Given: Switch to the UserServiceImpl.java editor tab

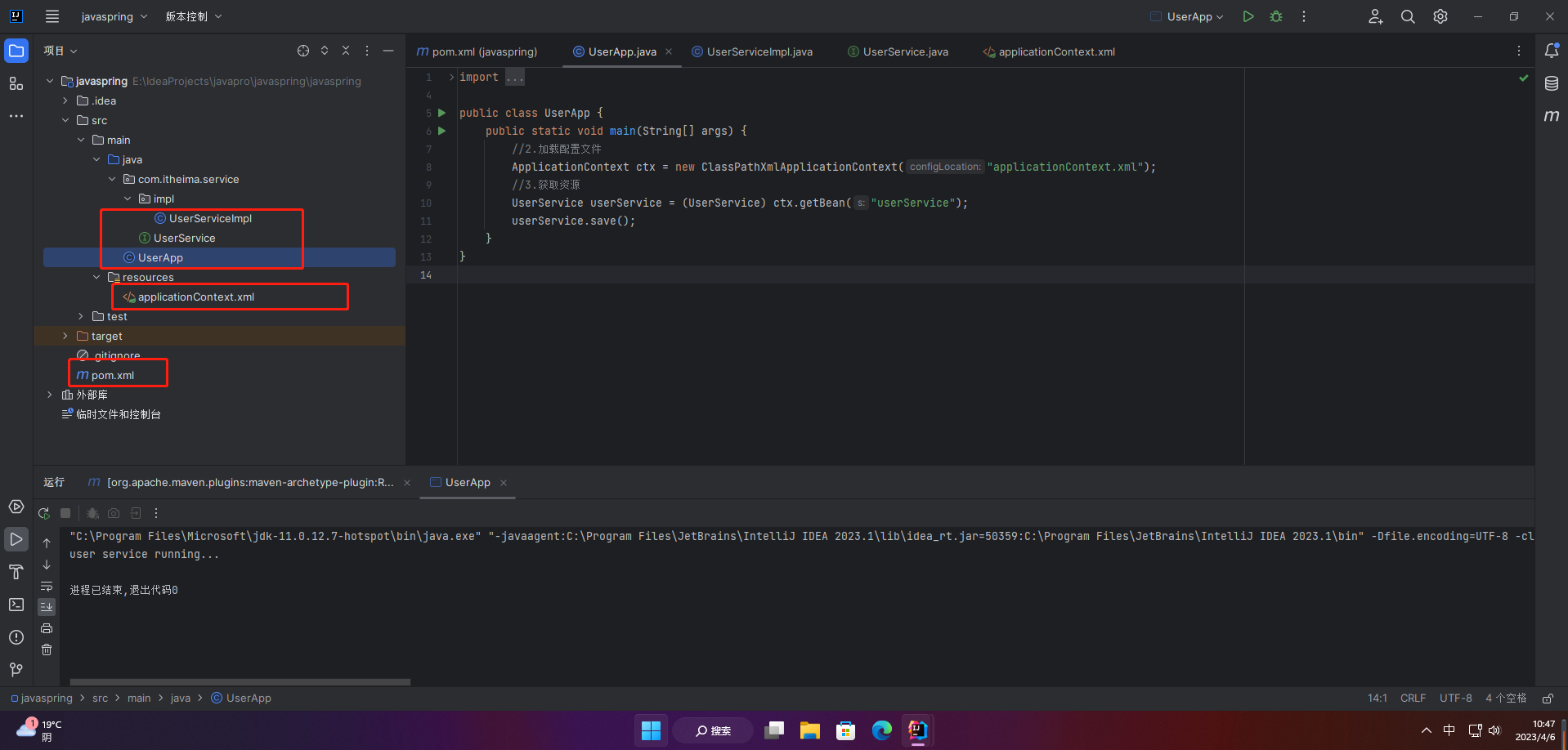Looking at the screenshot, I should (x=759, y=51).
